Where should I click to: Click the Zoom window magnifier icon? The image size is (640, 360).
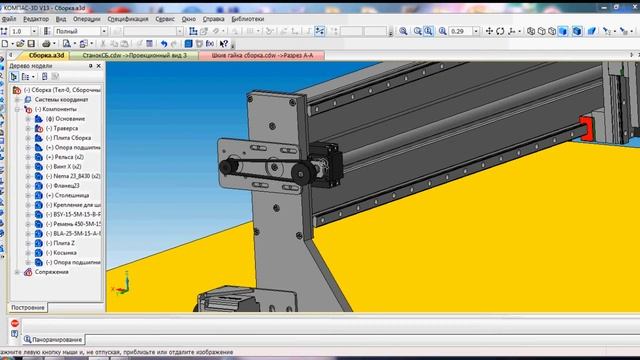[x=403, y=31]
